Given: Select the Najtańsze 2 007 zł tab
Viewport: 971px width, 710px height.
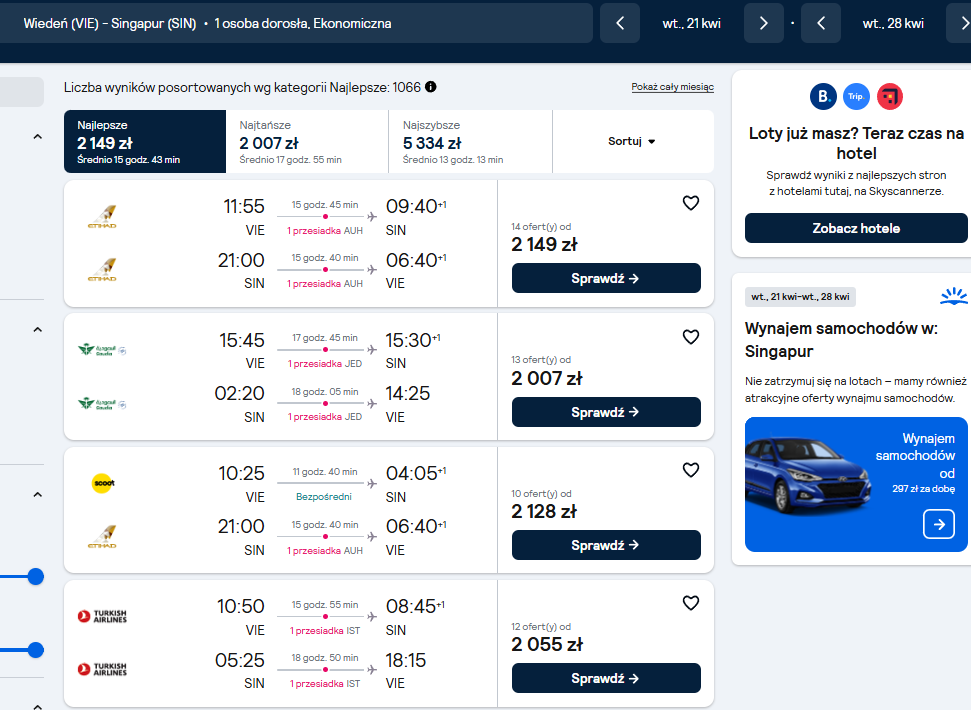Looking at the screenshot, I should [307, 141].
